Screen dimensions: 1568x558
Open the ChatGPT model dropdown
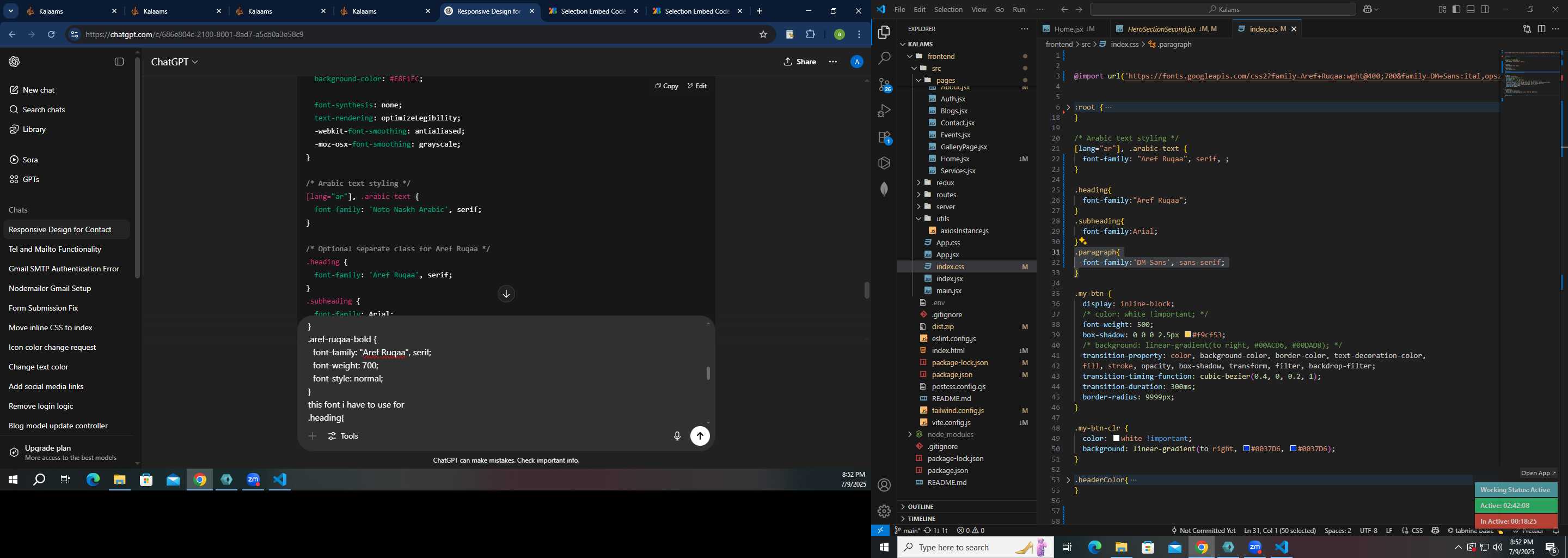175,62
